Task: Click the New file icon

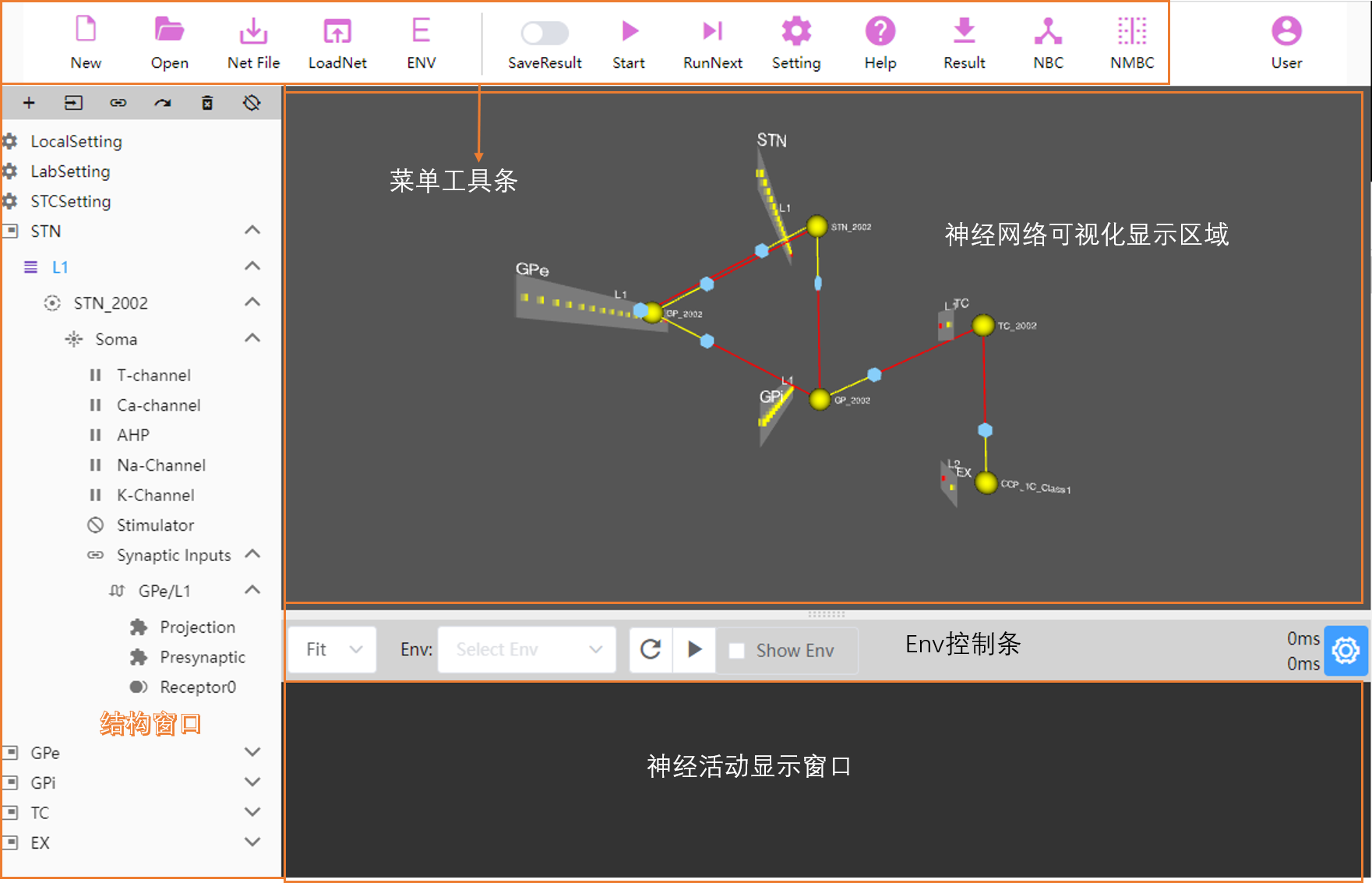Action: tap(86, 30)
